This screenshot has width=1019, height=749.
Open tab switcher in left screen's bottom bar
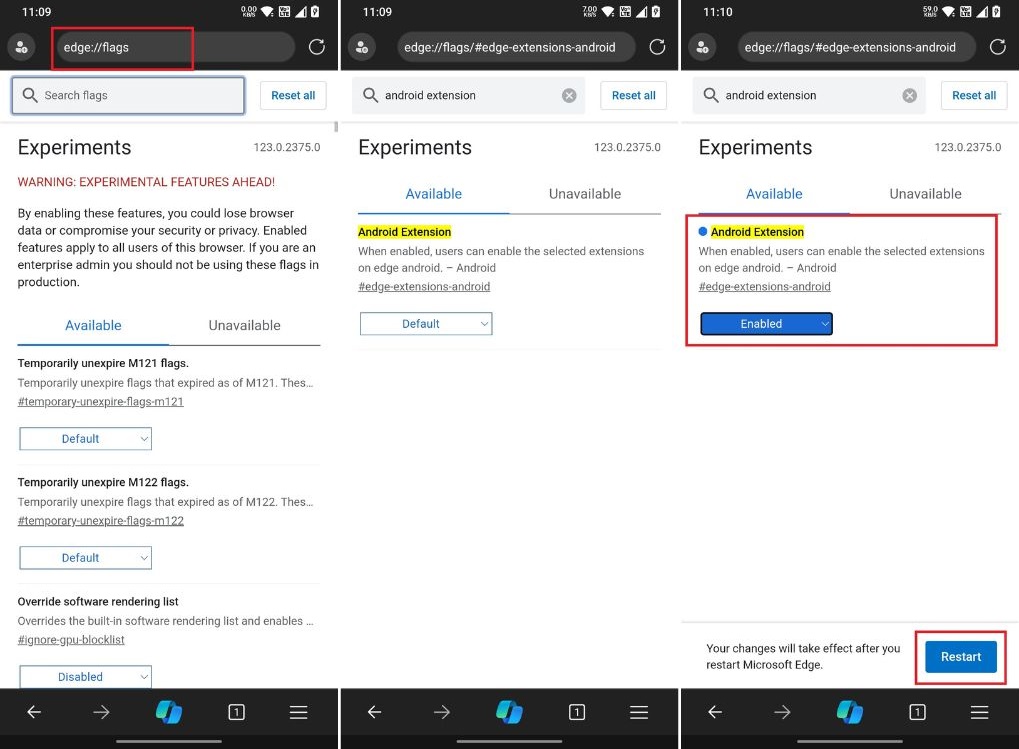pyautogui.click(x=236, y=712)
